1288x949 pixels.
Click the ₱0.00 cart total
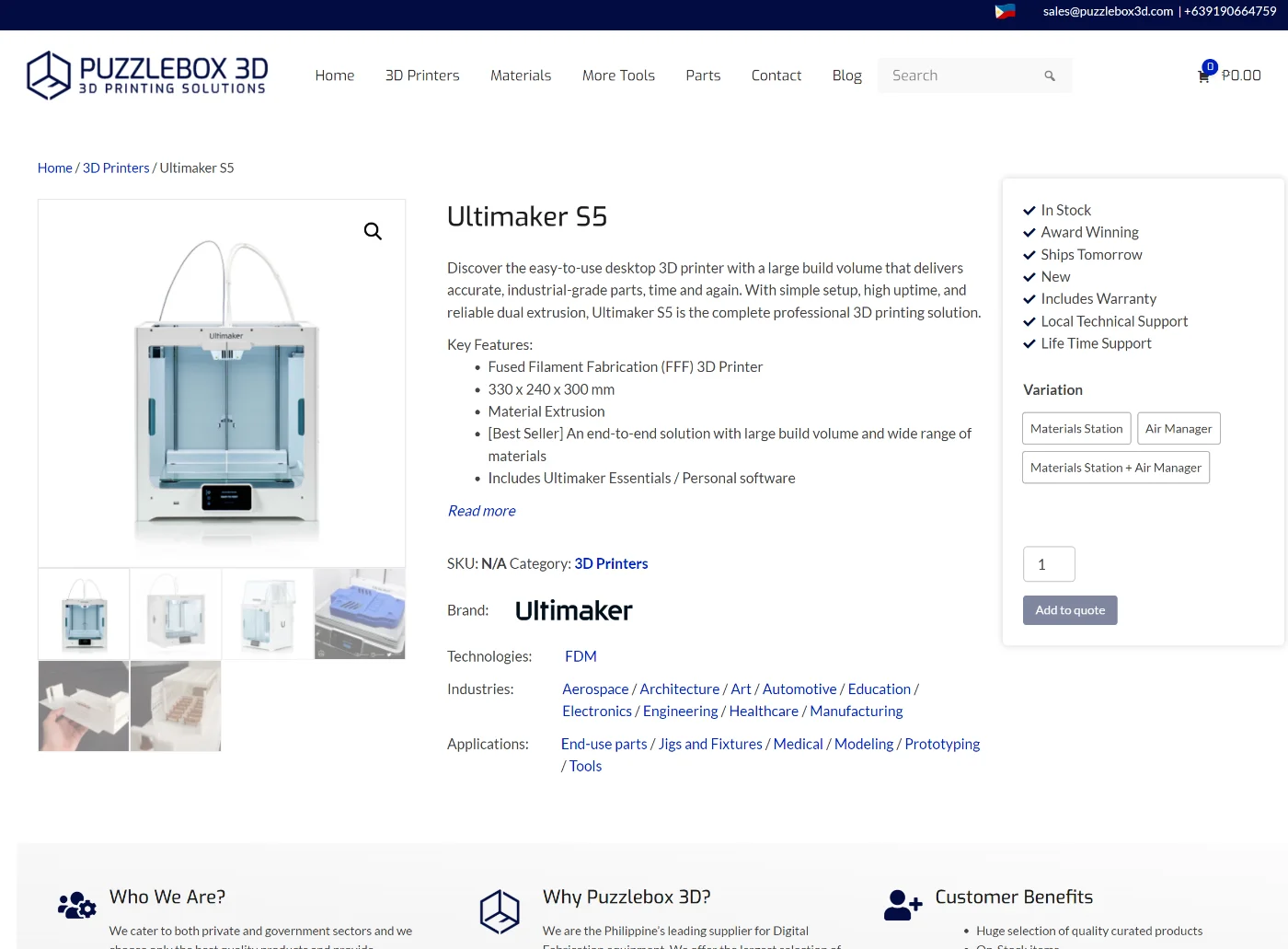click(1241, 75)
